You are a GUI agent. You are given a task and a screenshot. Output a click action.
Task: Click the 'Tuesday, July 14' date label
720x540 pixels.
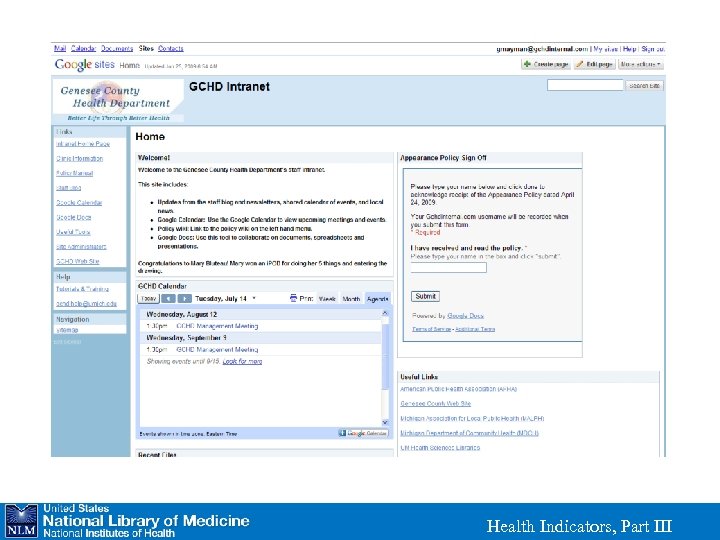pyautogui.click(x=221, y=299)
